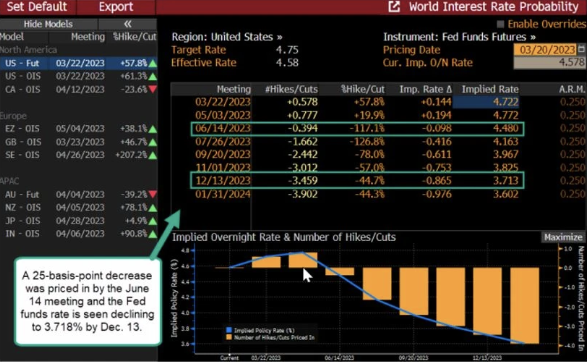Select the 12/13/2023 meeting row
This screenshot has height=362, width=587.
click(378, 180)
